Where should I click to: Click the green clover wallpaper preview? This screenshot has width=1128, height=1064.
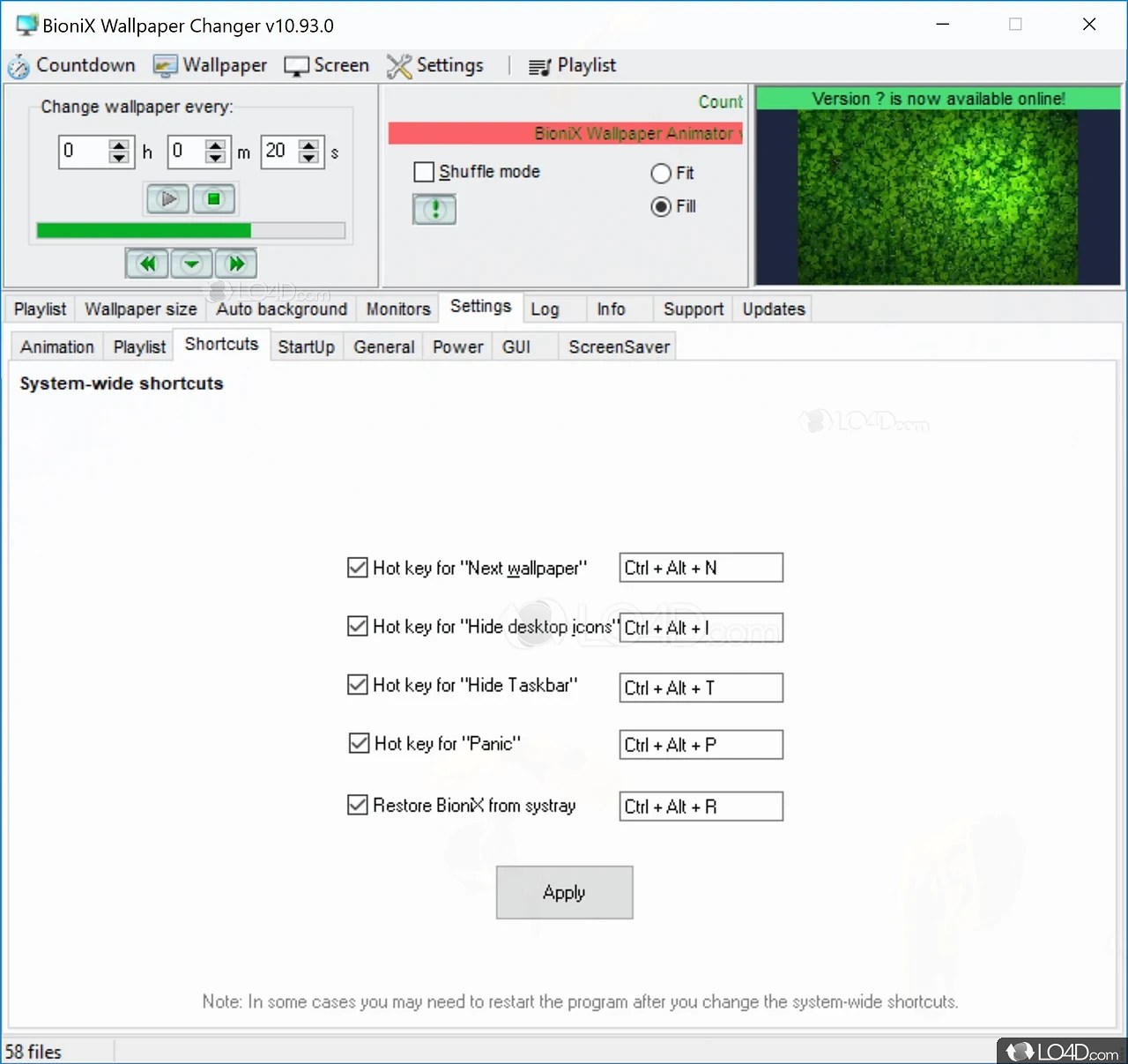click(x=938, y=197)
